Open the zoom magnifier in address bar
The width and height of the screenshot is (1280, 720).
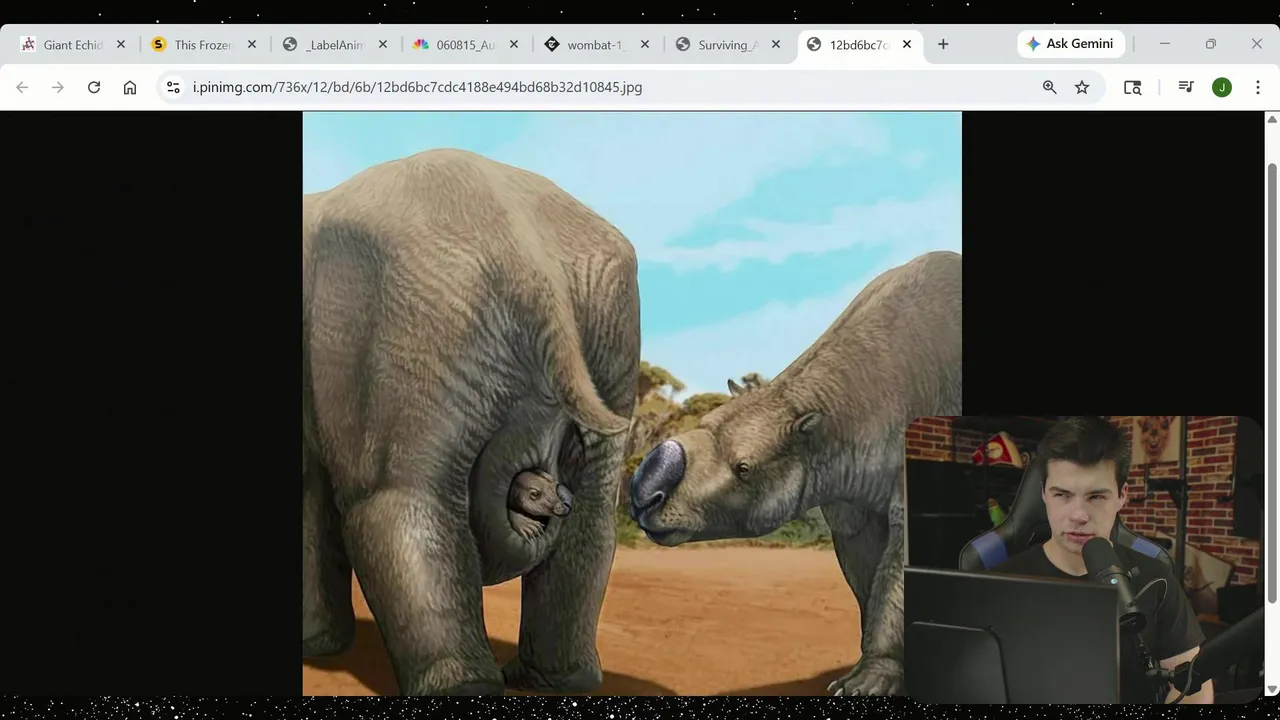(1050, 87)
